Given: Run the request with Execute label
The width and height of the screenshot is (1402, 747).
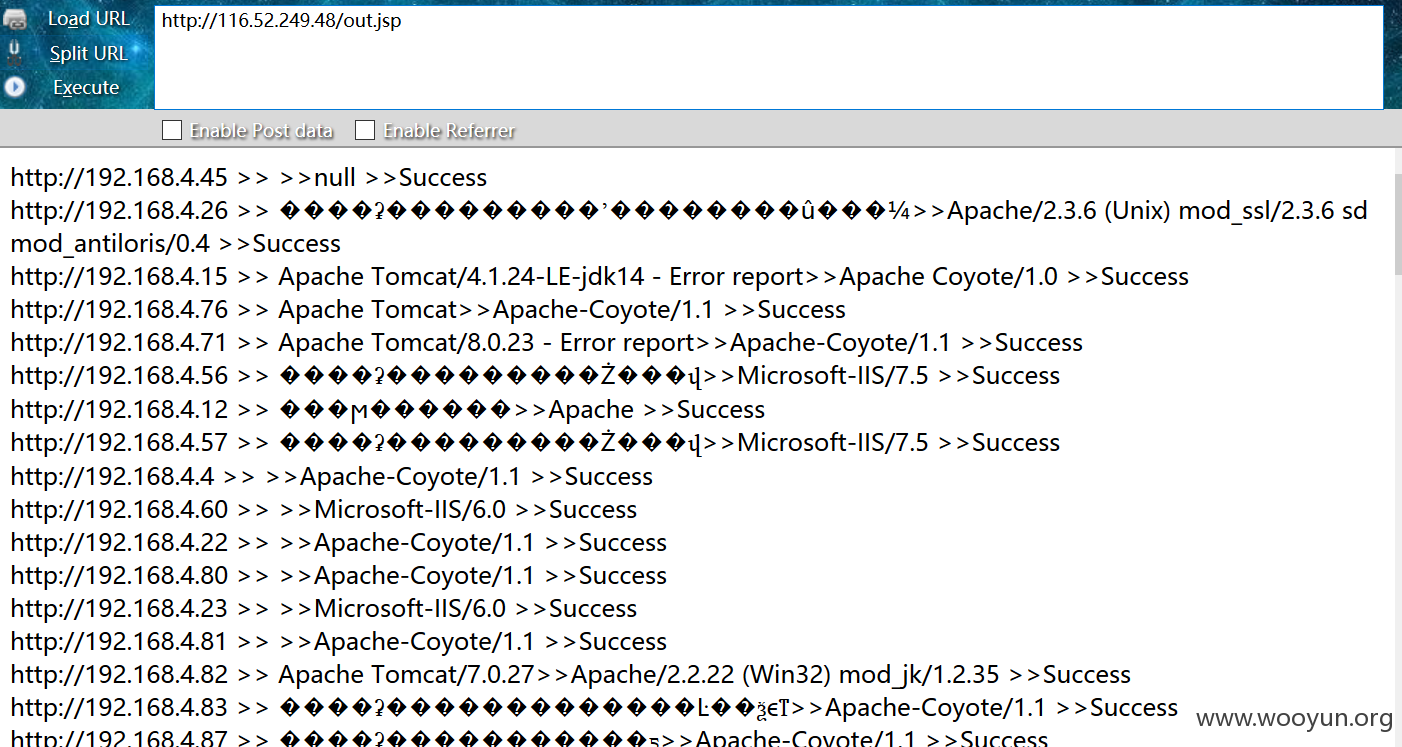Looking at the screenshot, I should [86, 87].
